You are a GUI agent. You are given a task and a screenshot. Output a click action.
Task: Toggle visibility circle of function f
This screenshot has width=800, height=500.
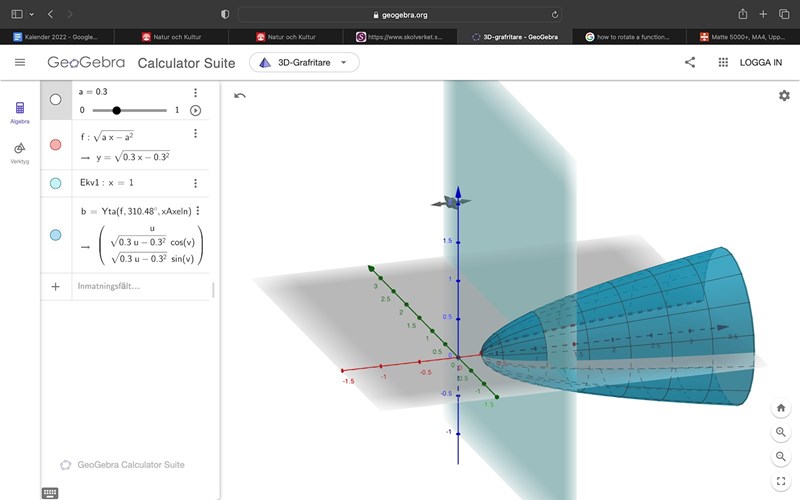(55, 144)
